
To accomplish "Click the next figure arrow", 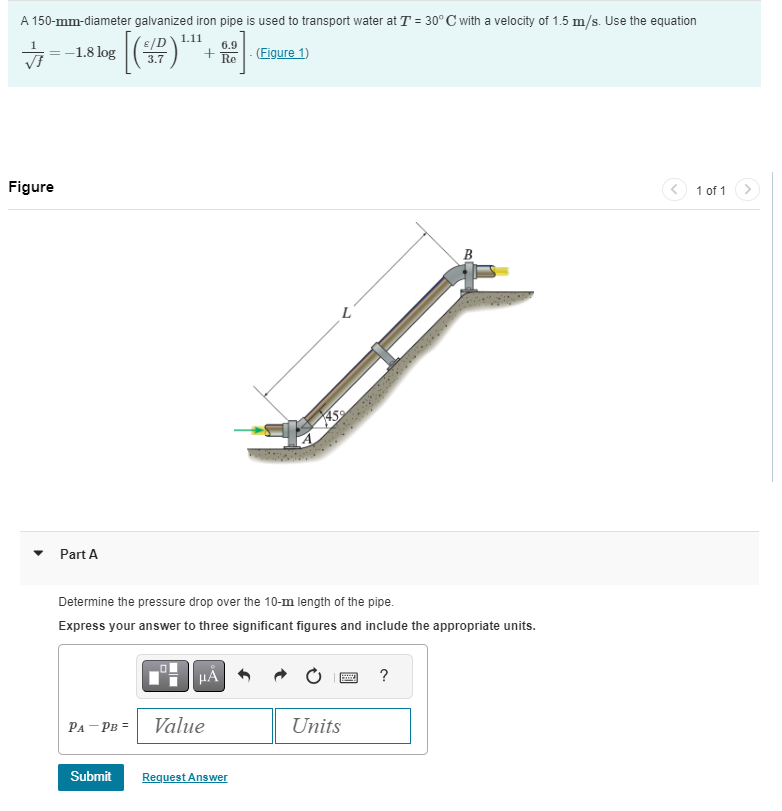I will coord(747,190).
